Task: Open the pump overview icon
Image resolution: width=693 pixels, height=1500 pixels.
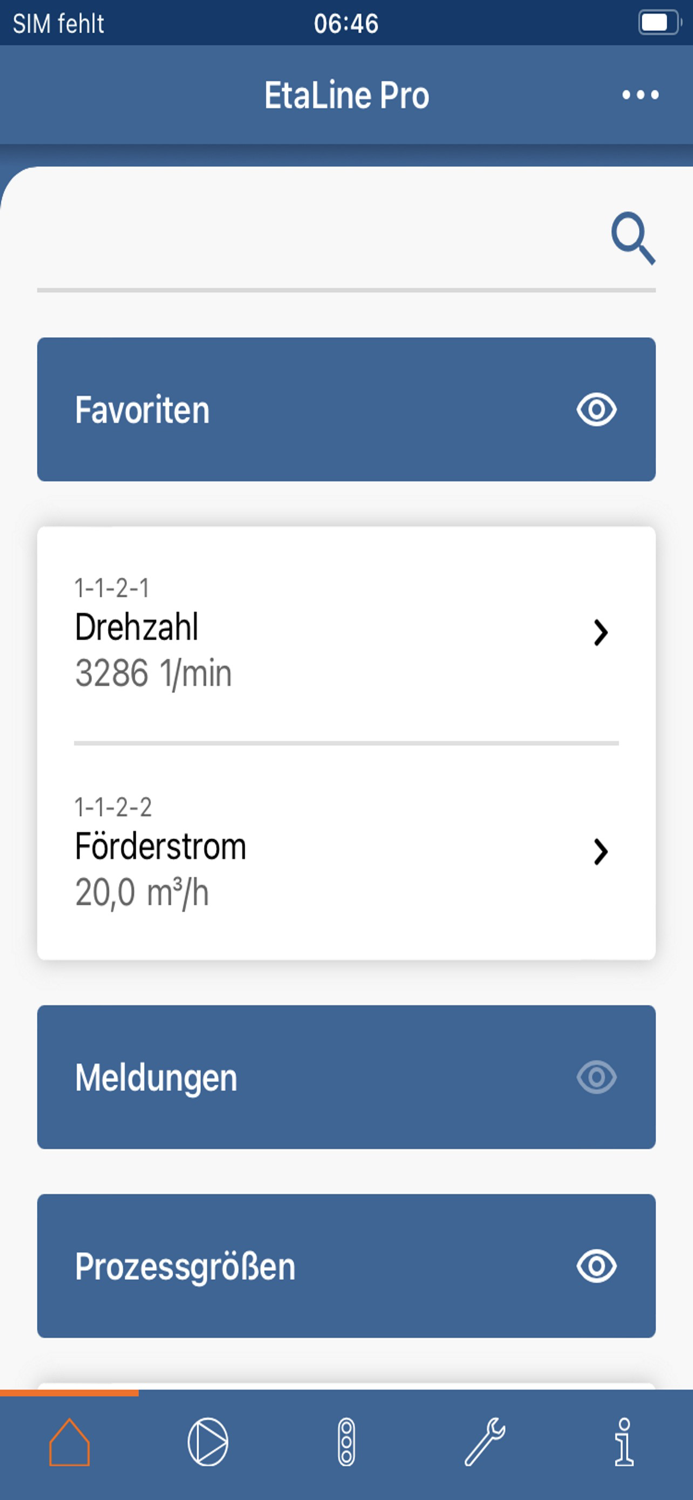Action: tap(207, 1441)
